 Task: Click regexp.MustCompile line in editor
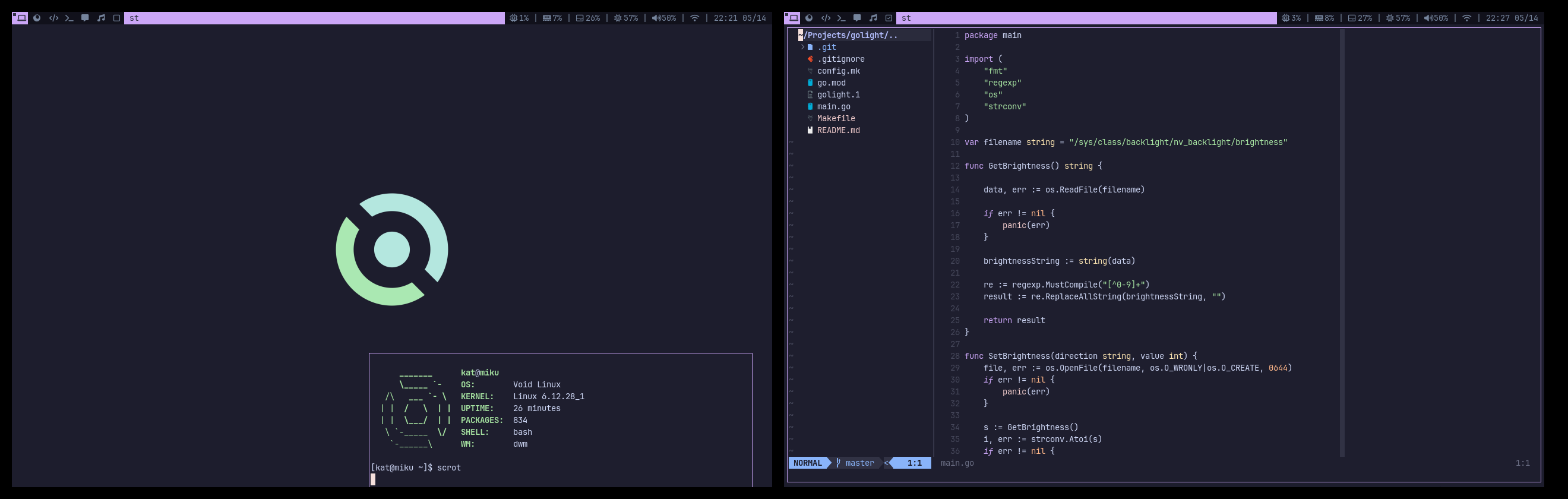coord(1067,285)
